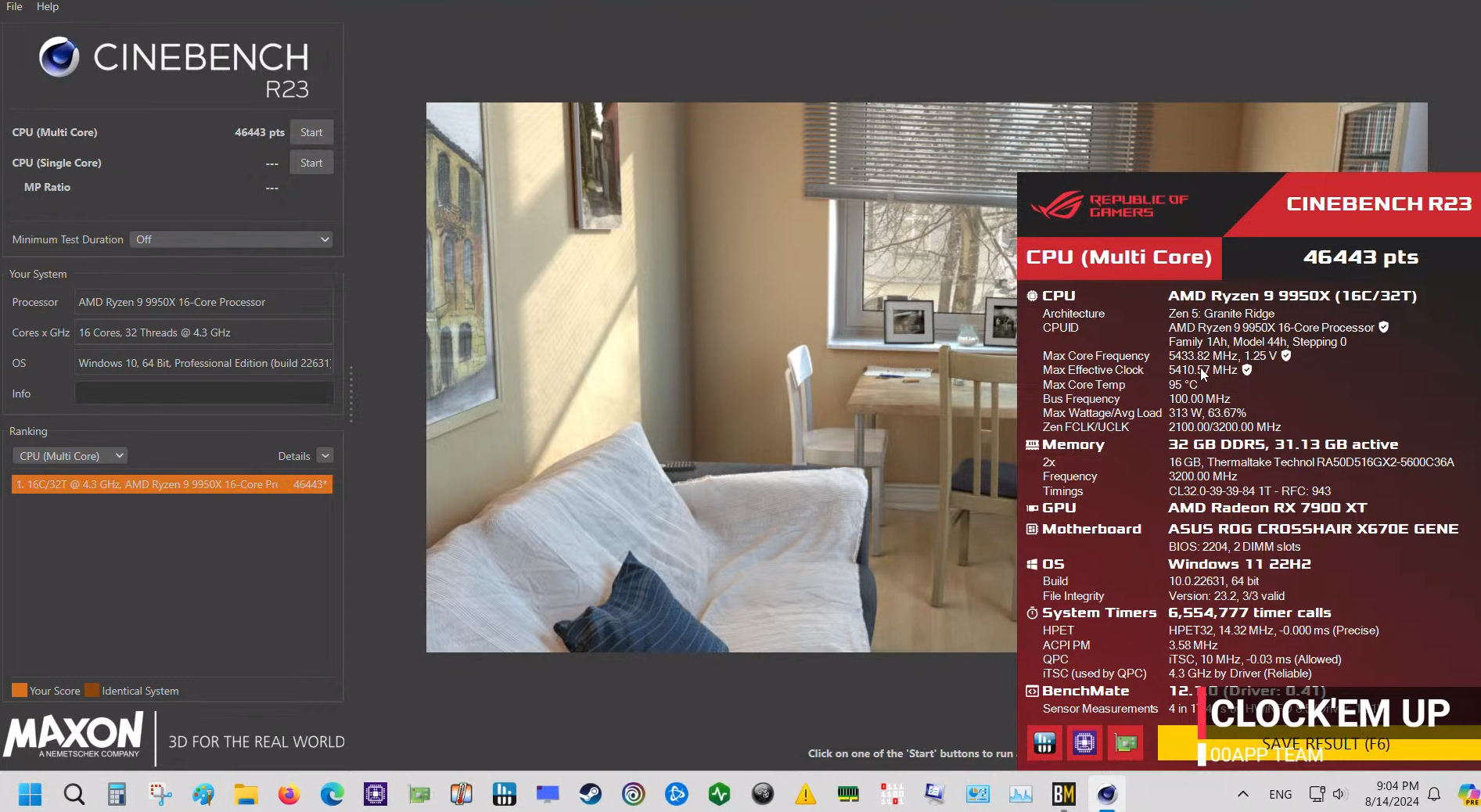
Task: Click the OS field in Your System
Action: click(203, 363)
